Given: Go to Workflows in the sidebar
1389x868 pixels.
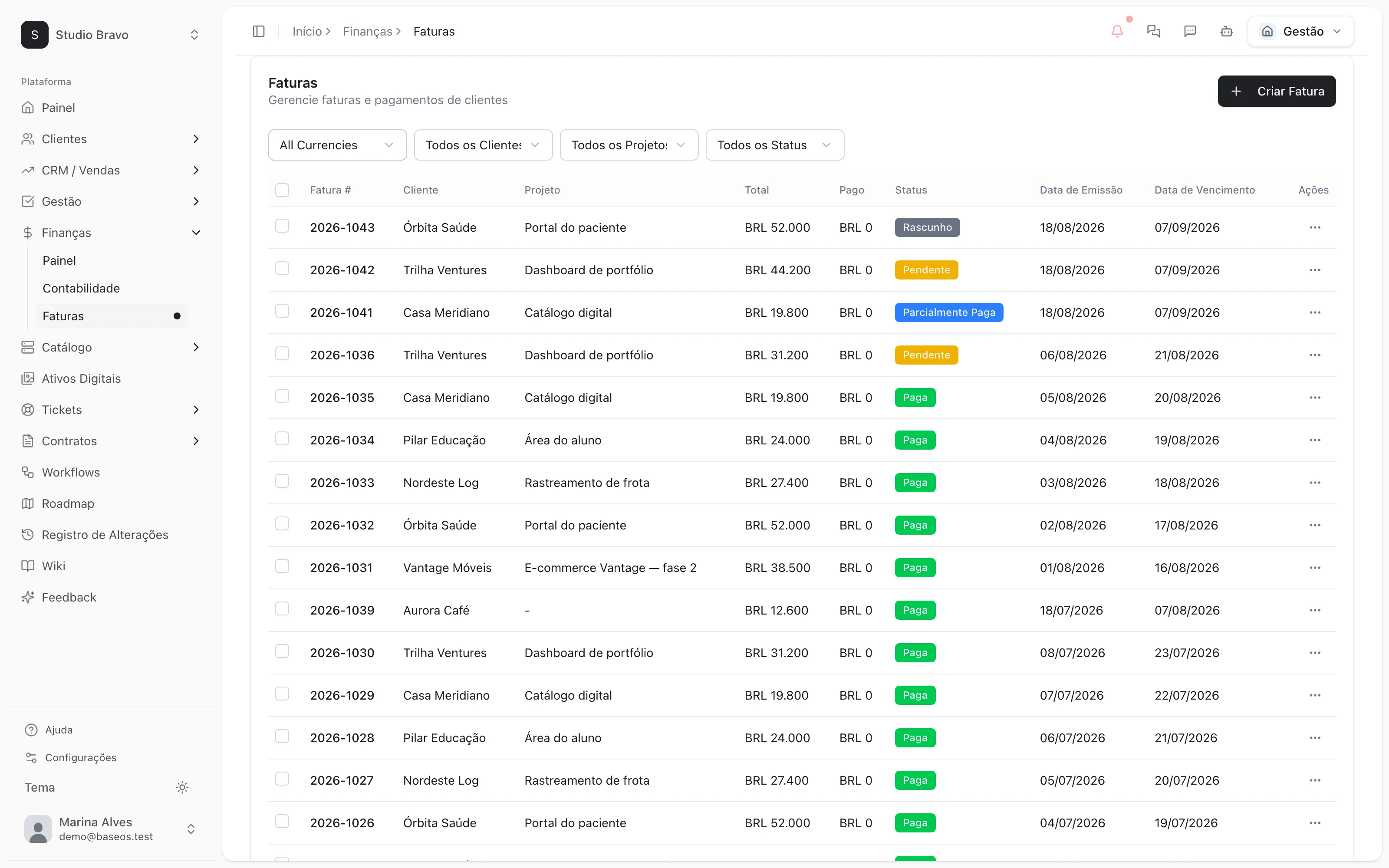Looking at the screenshot, I should (x=111, y=473).
